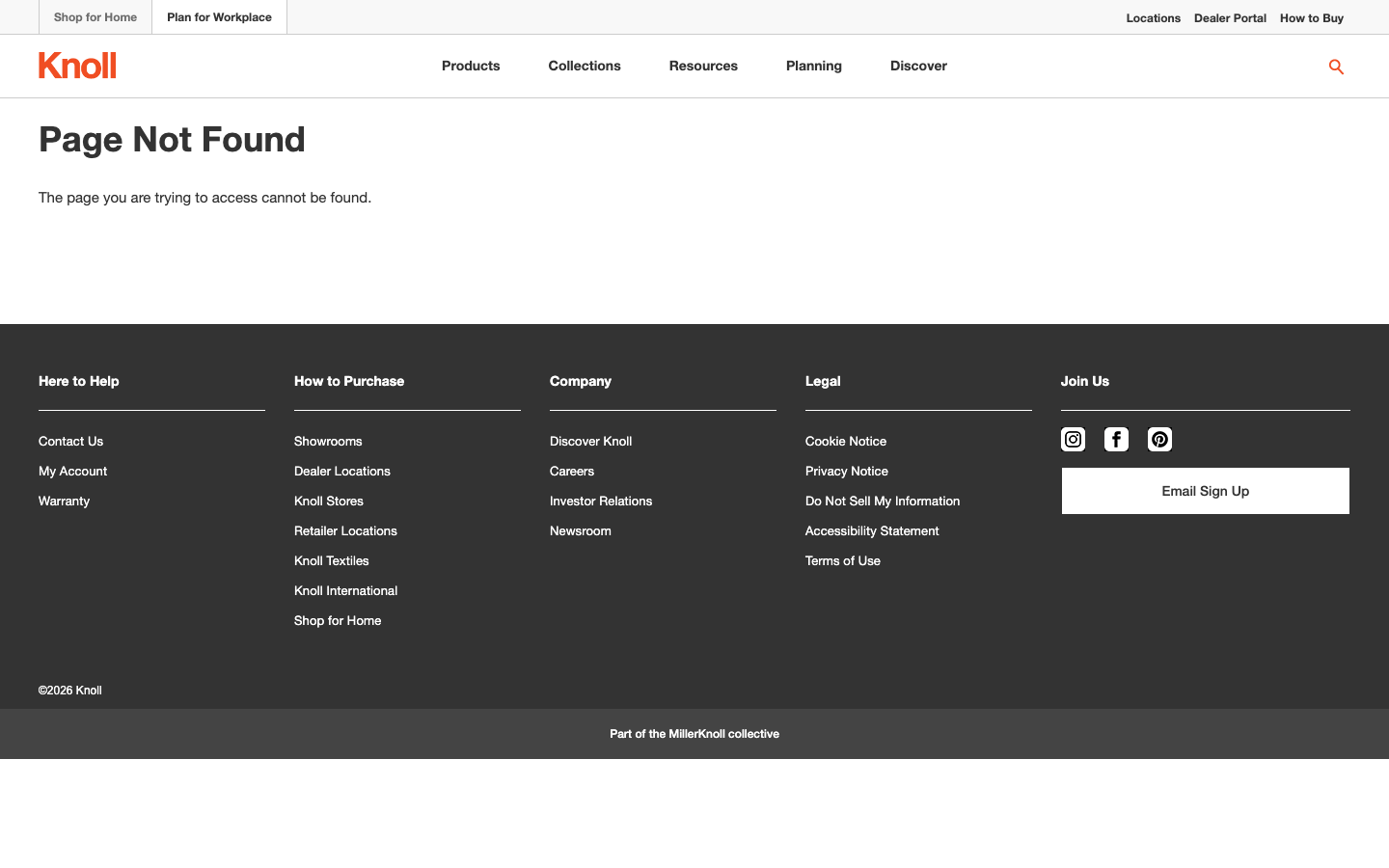Screen dimensions: 1389x868
Task: Select the Plan for Workplace tab
Action: tap(219, 17)
